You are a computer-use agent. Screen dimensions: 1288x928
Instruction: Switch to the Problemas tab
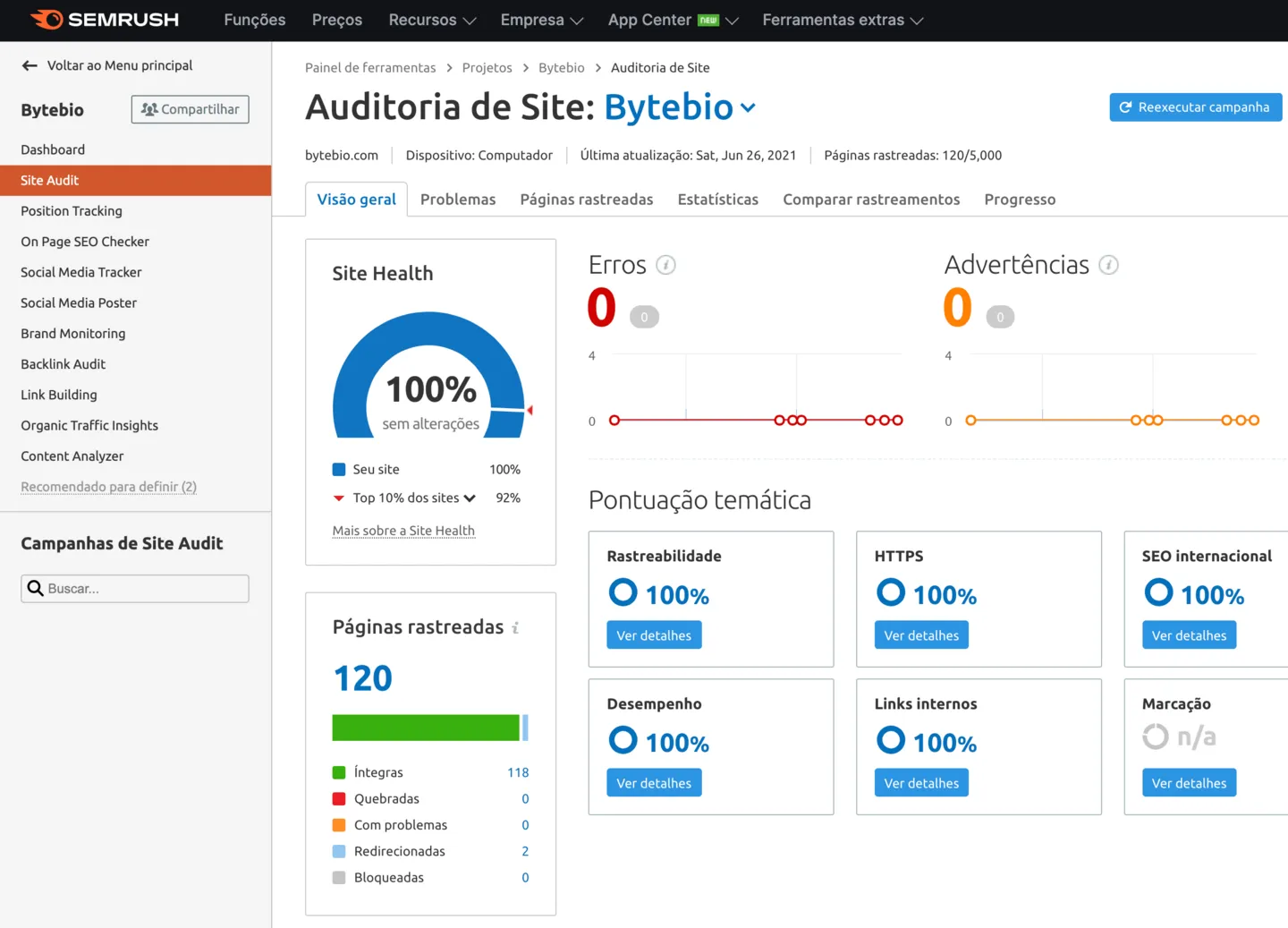[458, 200]
